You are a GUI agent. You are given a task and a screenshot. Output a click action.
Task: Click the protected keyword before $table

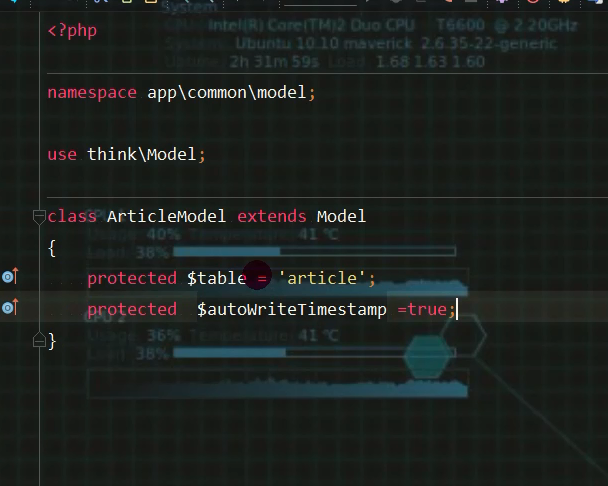click(x=131, y=278)
